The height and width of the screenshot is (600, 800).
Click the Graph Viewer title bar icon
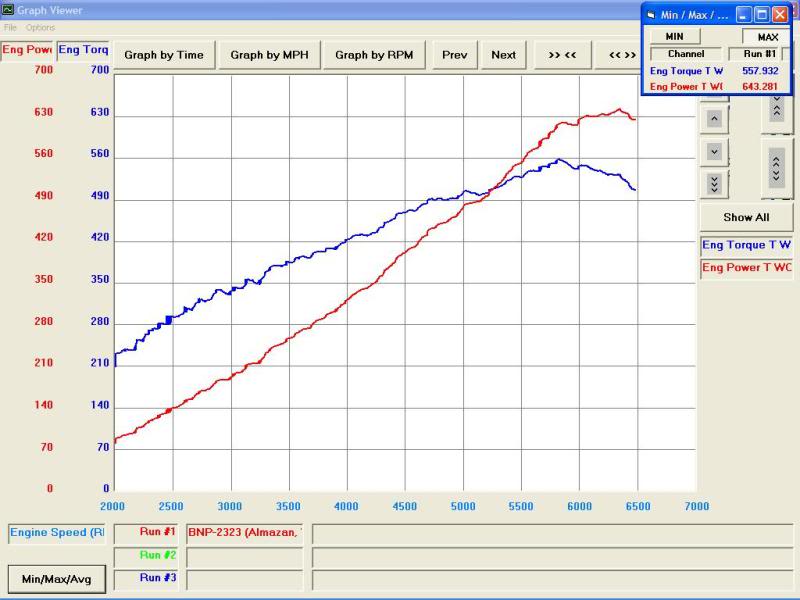8,10
